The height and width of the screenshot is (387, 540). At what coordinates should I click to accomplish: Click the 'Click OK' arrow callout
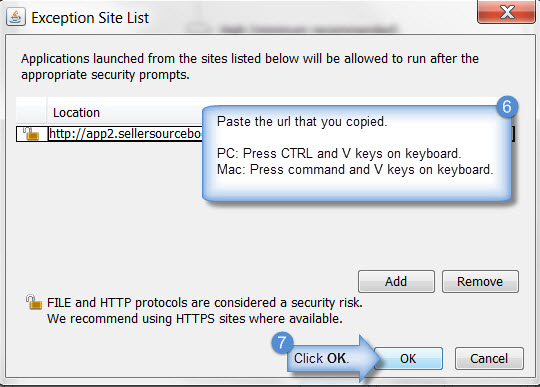(332, 358)
